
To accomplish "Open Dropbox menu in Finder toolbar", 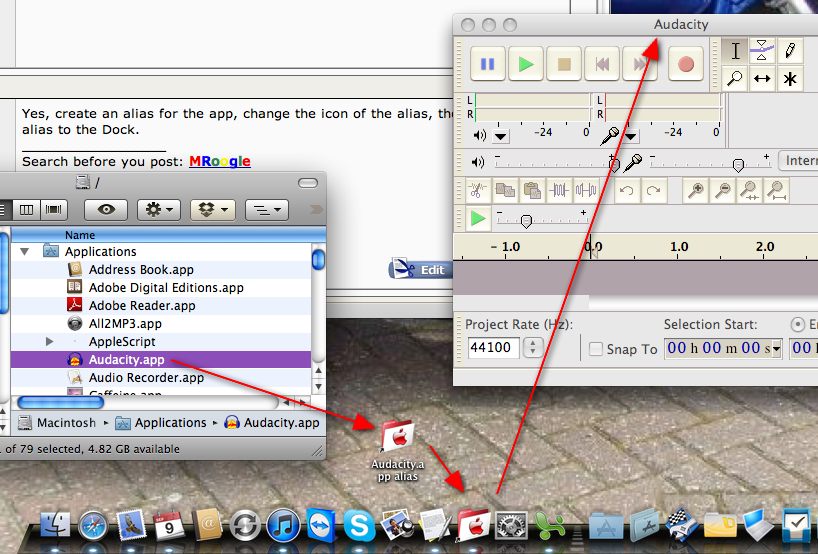I will pyautogui.click(x=213, y=210).
